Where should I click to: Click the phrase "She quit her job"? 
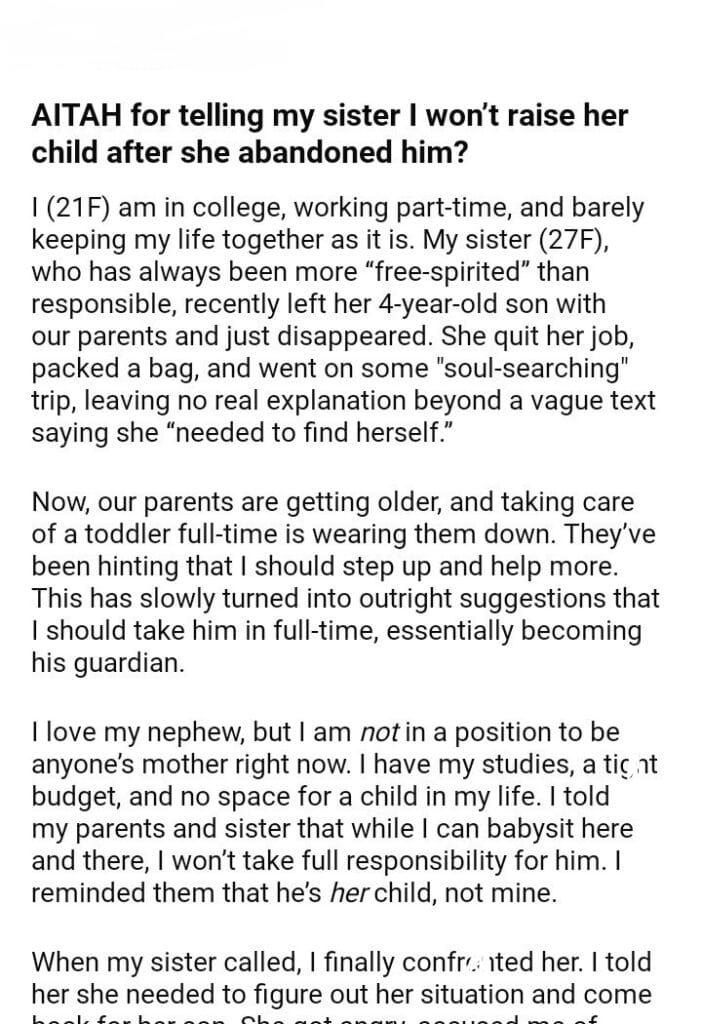point(578,335)
